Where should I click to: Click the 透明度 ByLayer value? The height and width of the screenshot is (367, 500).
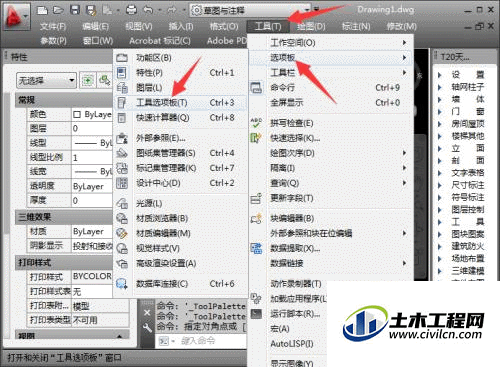click(x=92, y=186)
